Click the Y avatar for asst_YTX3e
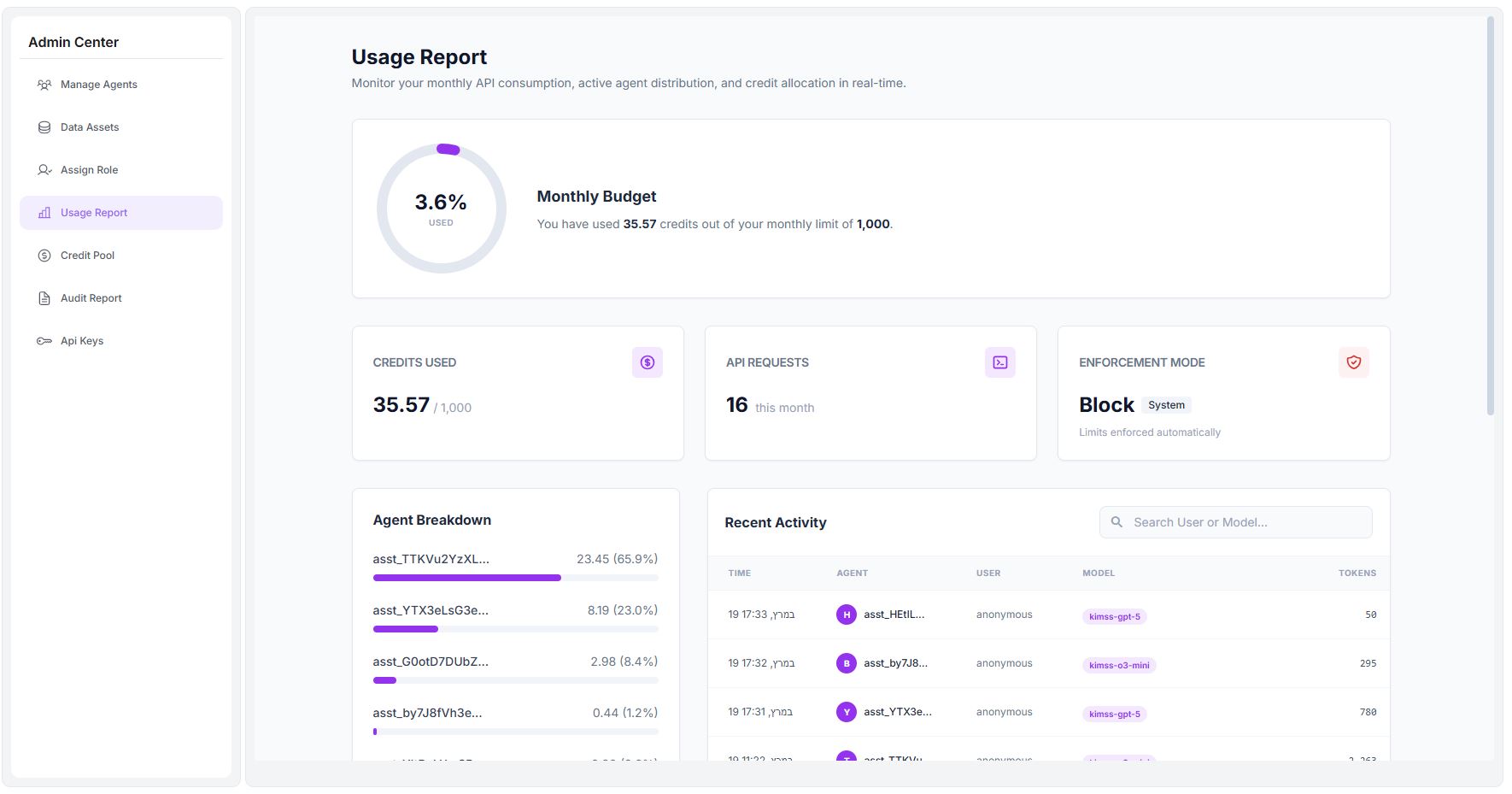The height and width of the screenshot is (794, 1512). pos(846,711)
